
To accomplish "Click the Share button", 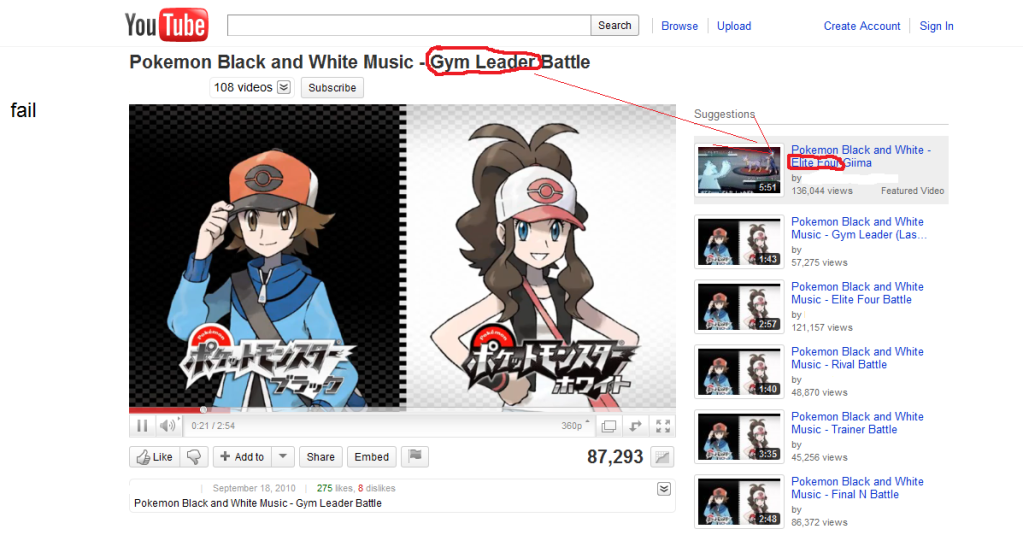I will (x=320, y=457).
